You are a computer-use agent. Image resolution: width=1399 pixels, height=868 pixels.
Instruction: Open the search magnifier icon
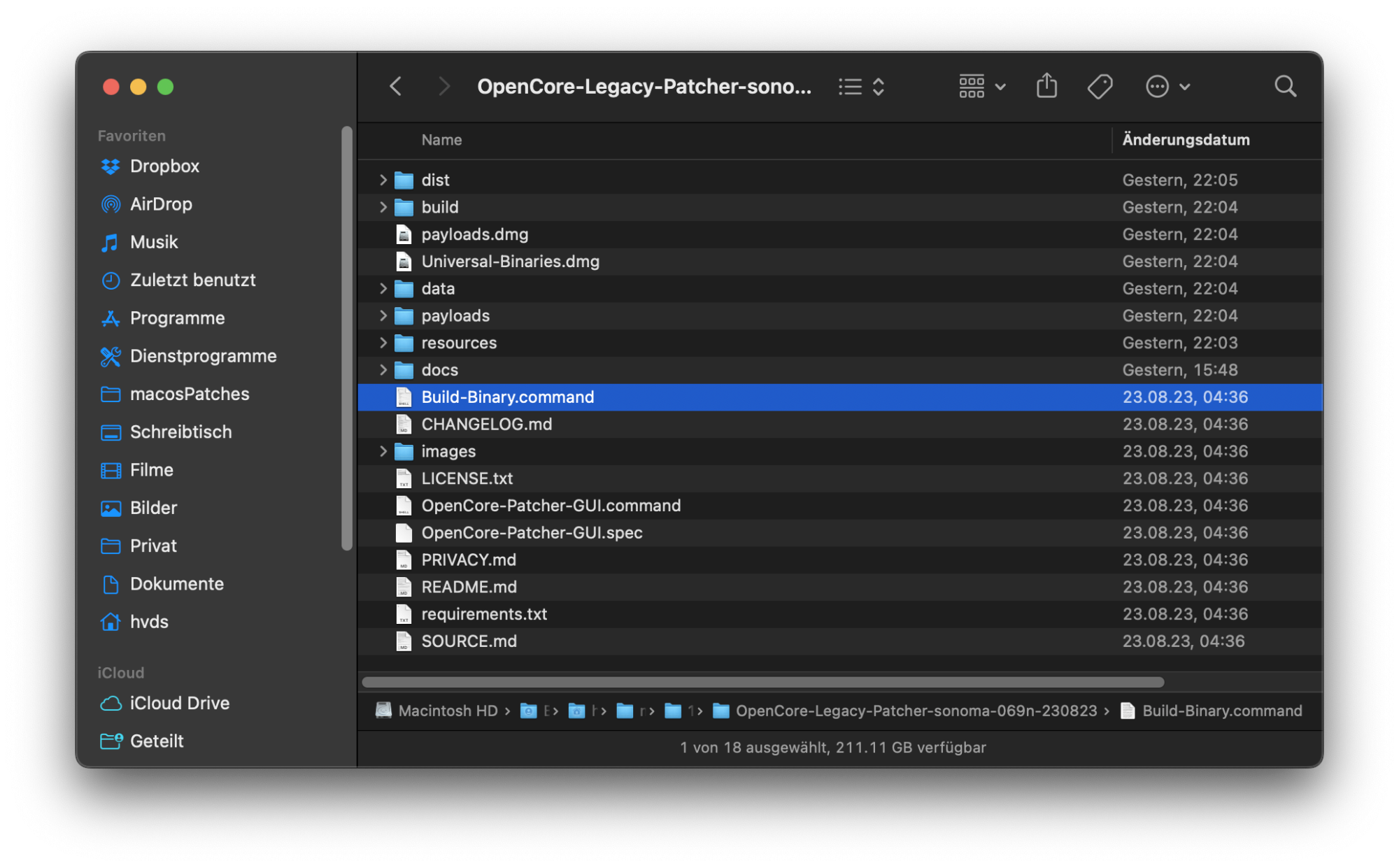pos(1285,86)
